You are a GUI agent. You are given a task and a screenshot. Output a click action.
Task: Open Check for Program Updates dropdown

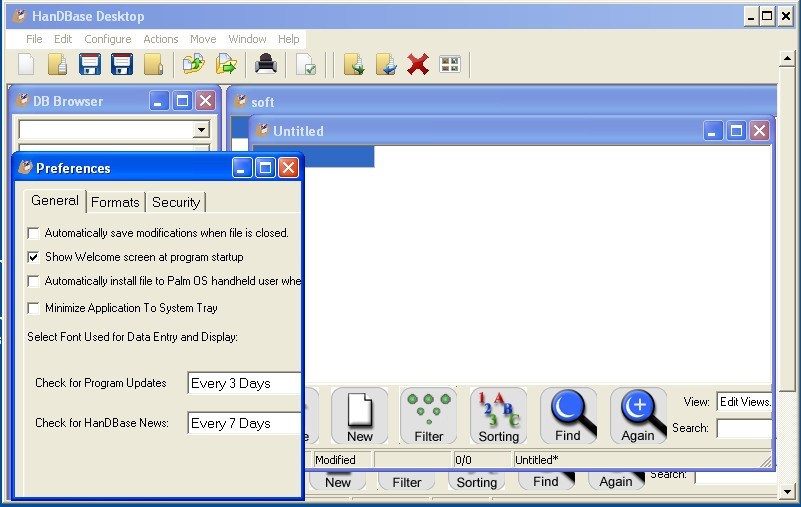click(244, 383)
